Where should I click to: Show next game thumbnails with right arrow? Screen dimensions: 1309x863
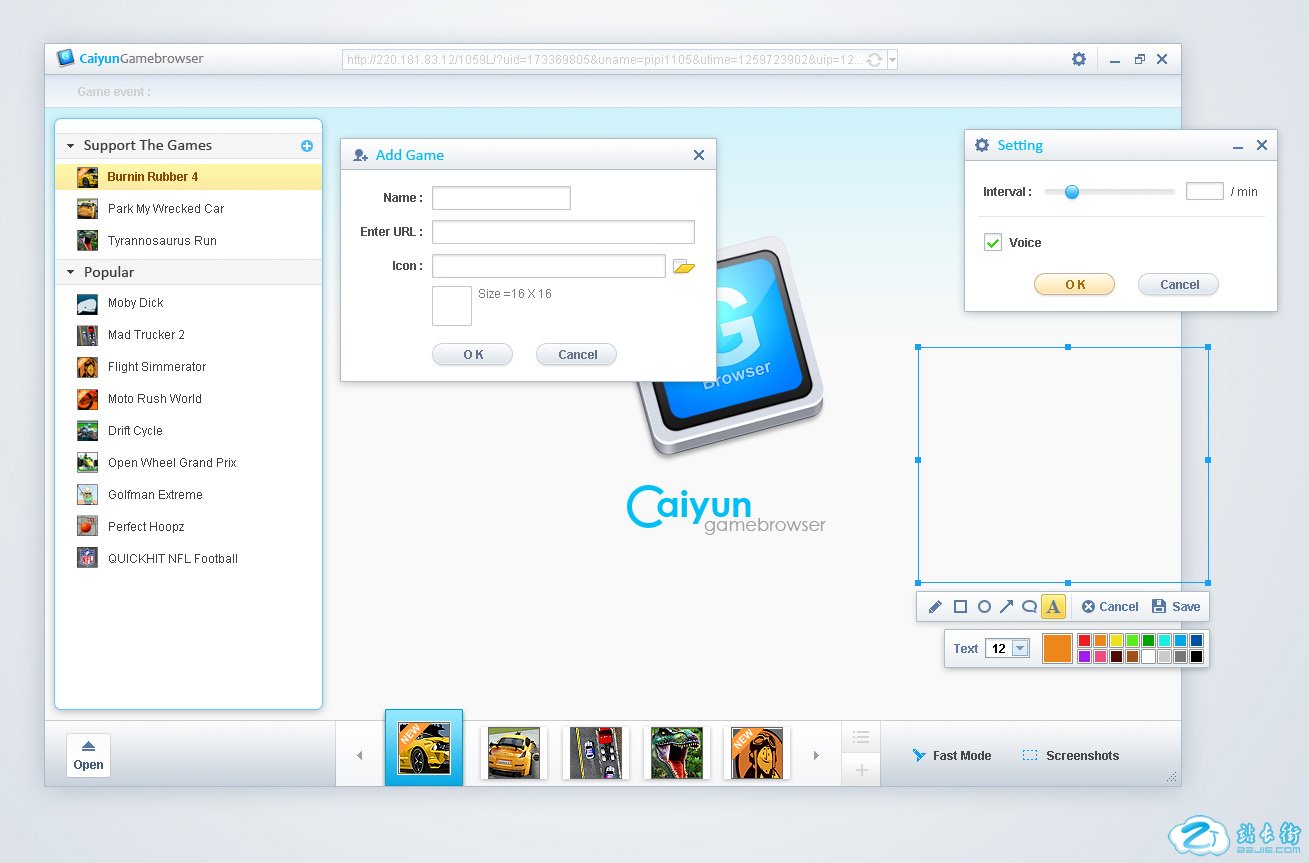[816, 756]
